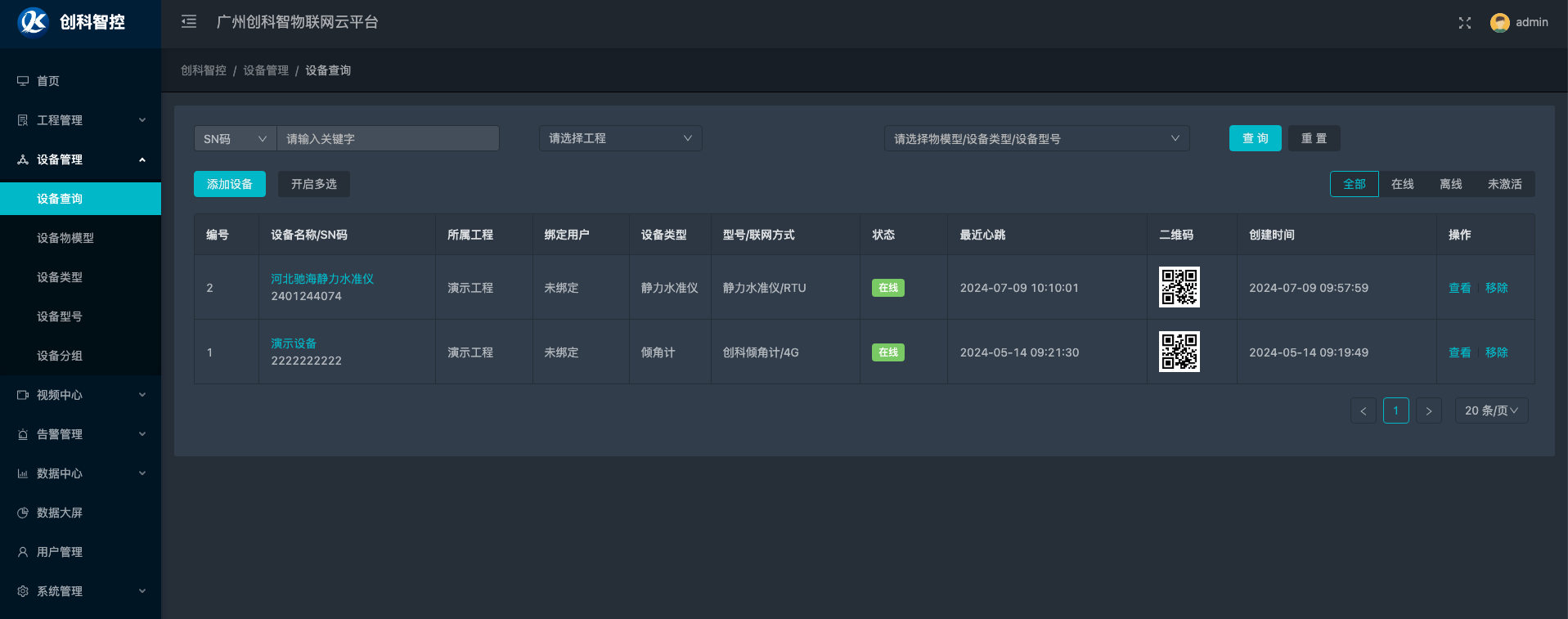Screen dimensions: 1568x619
Task: Open the 物模型/设备类型/设备型号 cascader
Action: point(1036,138)
